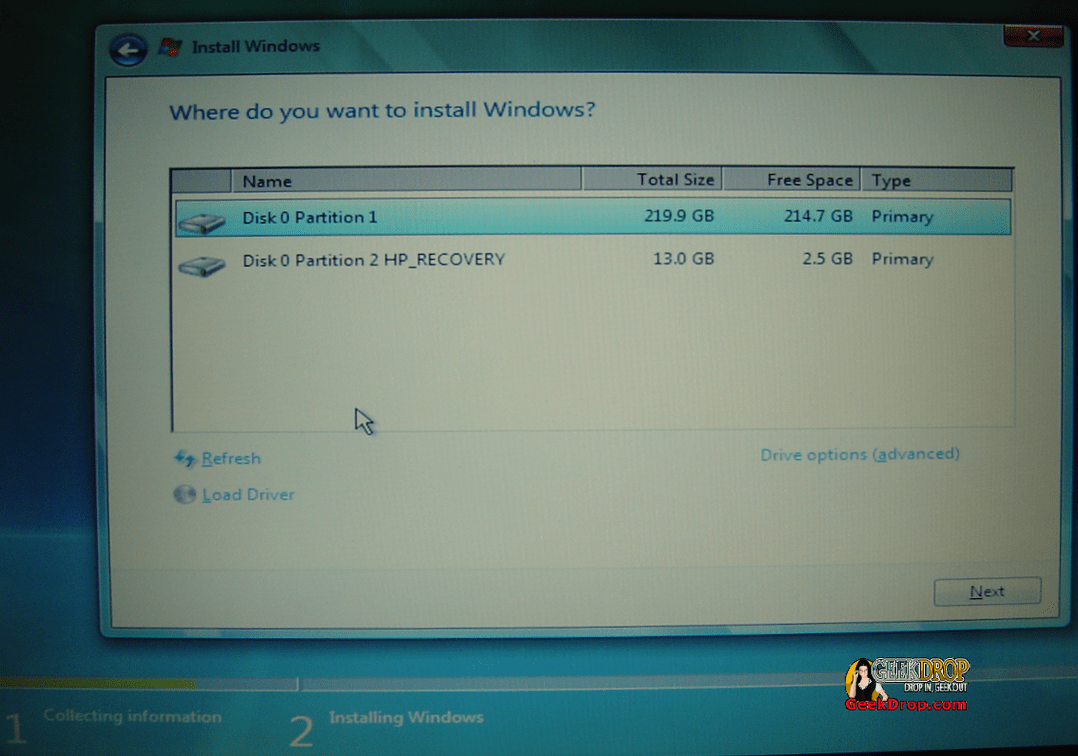Viewport: 1078px width, 756px height.
Task: Refresh the partition list
Action: [231, 458]
